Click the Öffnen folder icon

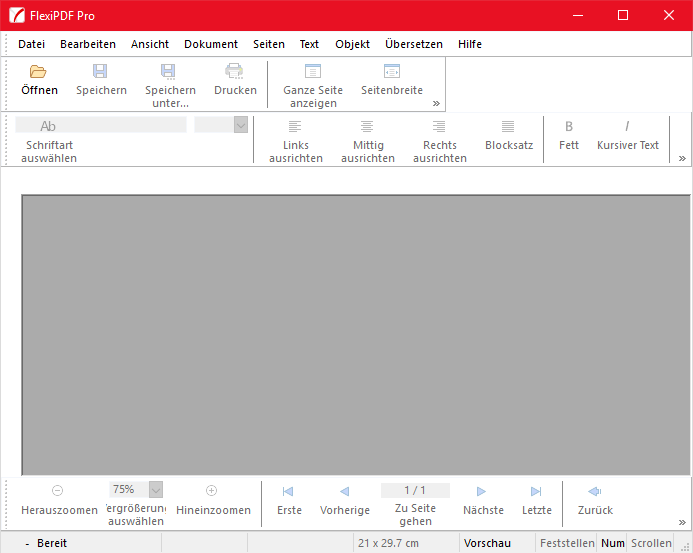coord(39,72)
